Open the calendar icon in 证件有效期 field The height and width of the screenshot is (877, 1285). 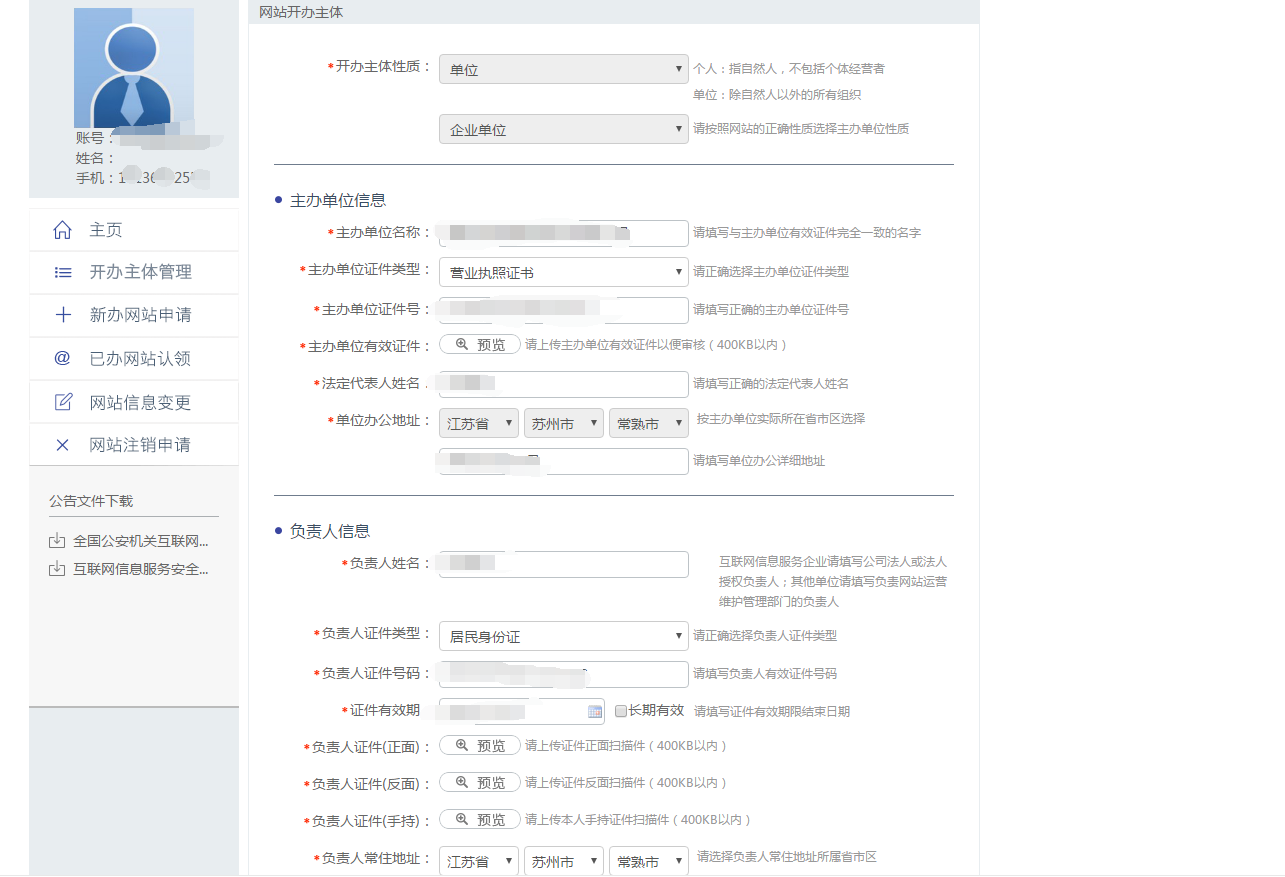pos(595,712)
